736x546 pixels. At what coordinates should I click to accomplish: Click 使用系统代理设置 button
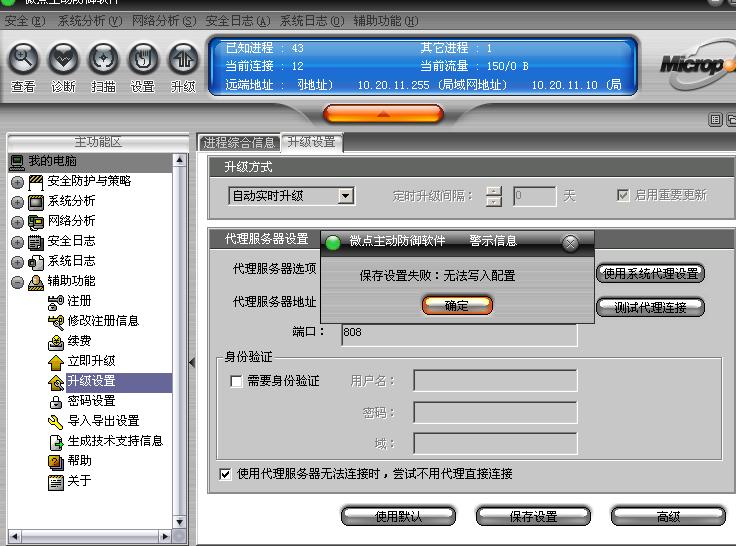tap(651, 274)
